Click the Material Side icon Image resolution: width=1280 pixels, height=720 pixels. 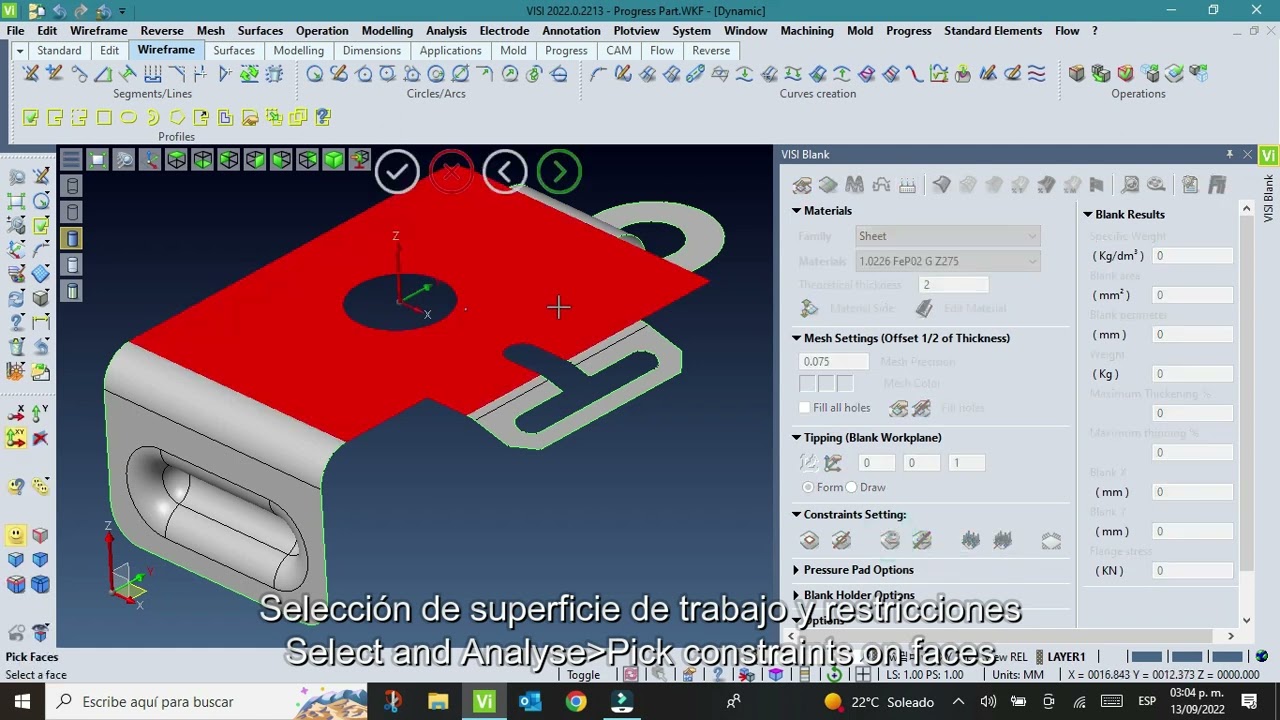click(810, 308)
